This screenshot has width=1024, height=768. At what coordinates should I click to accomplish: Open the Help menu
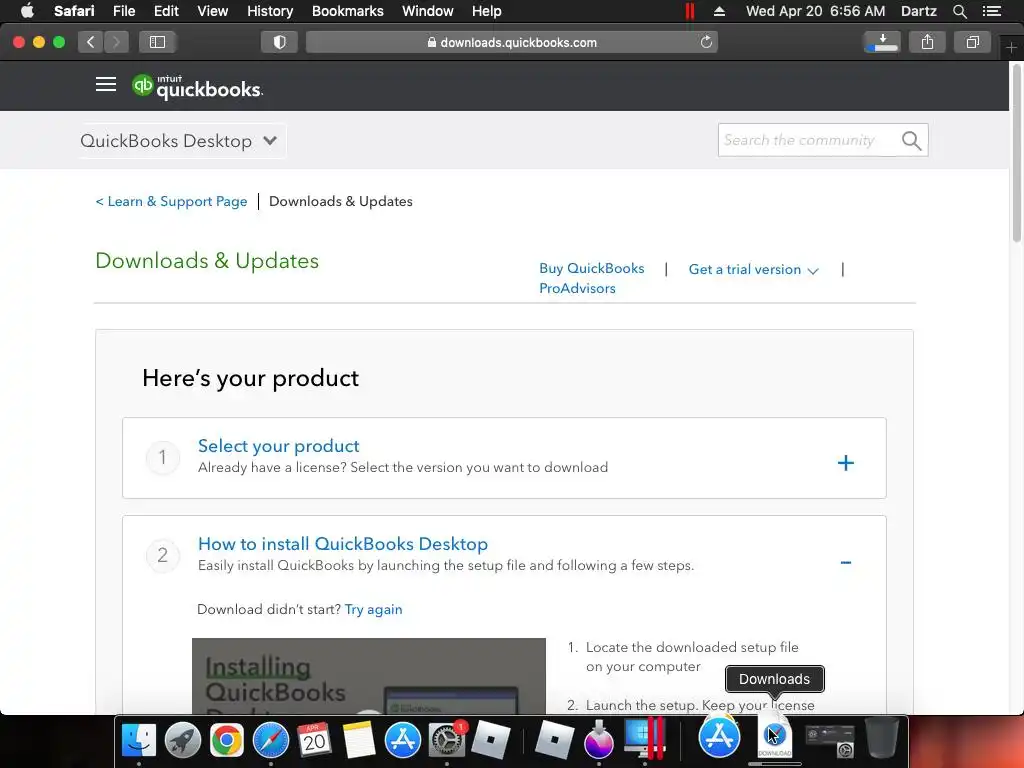click(x=487, y=11)
